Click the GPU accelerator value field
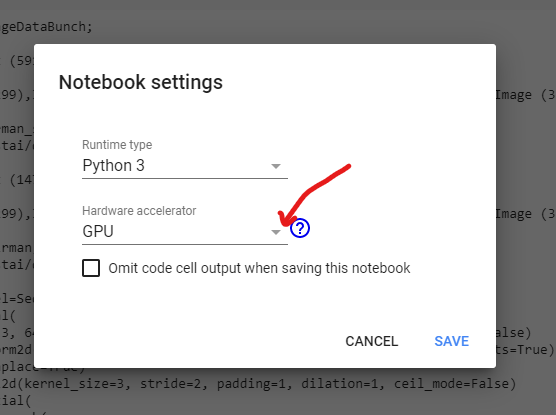Image resolution: width=556 pixels, height=415 pixels. point(185,232)
